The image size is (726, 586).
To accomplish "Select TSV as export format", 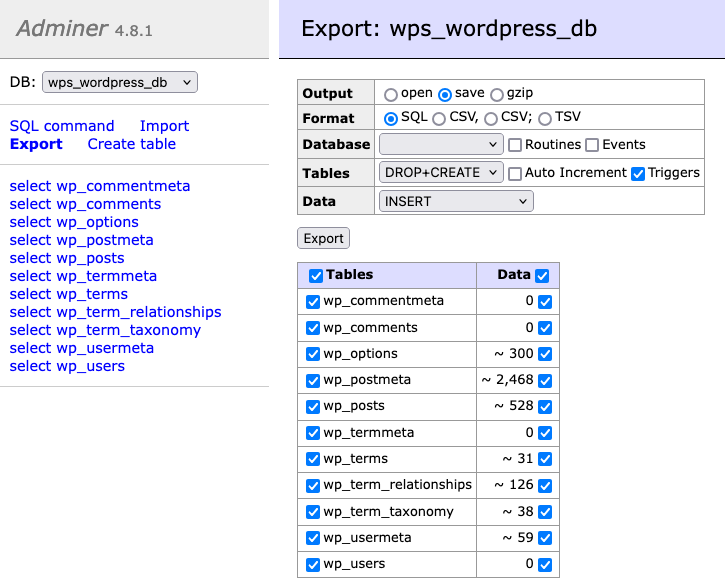I will [x=545, y=119].
